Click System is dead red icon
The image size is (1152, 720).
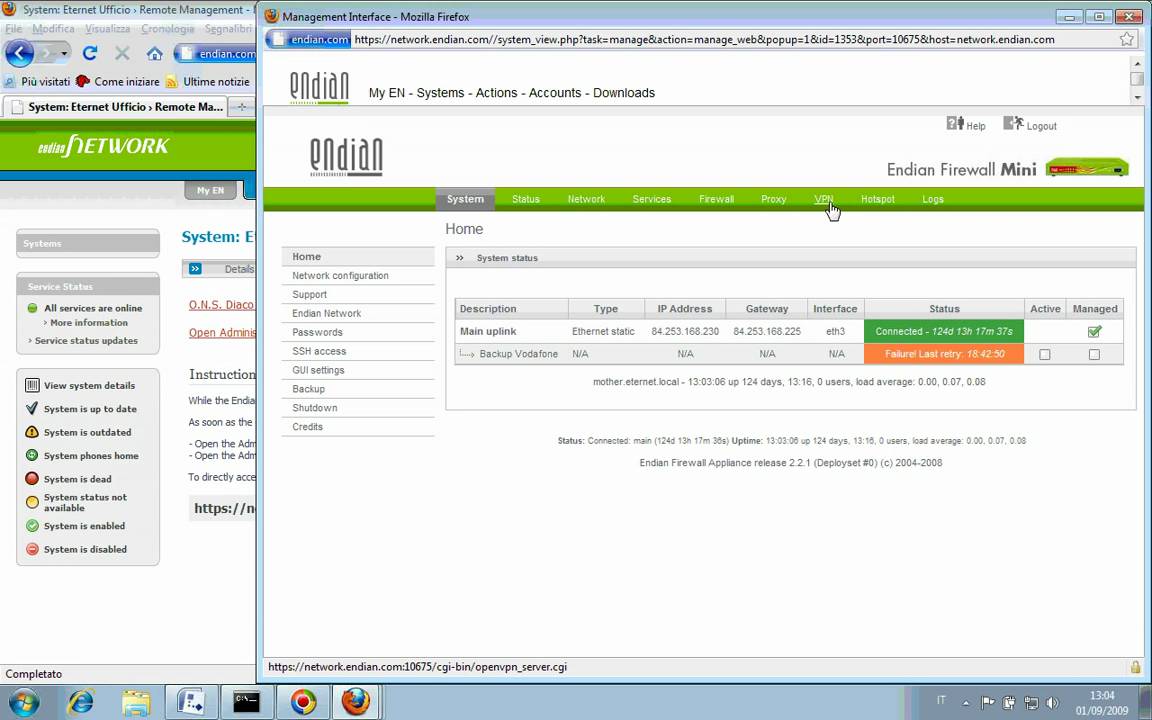[32, 479]
